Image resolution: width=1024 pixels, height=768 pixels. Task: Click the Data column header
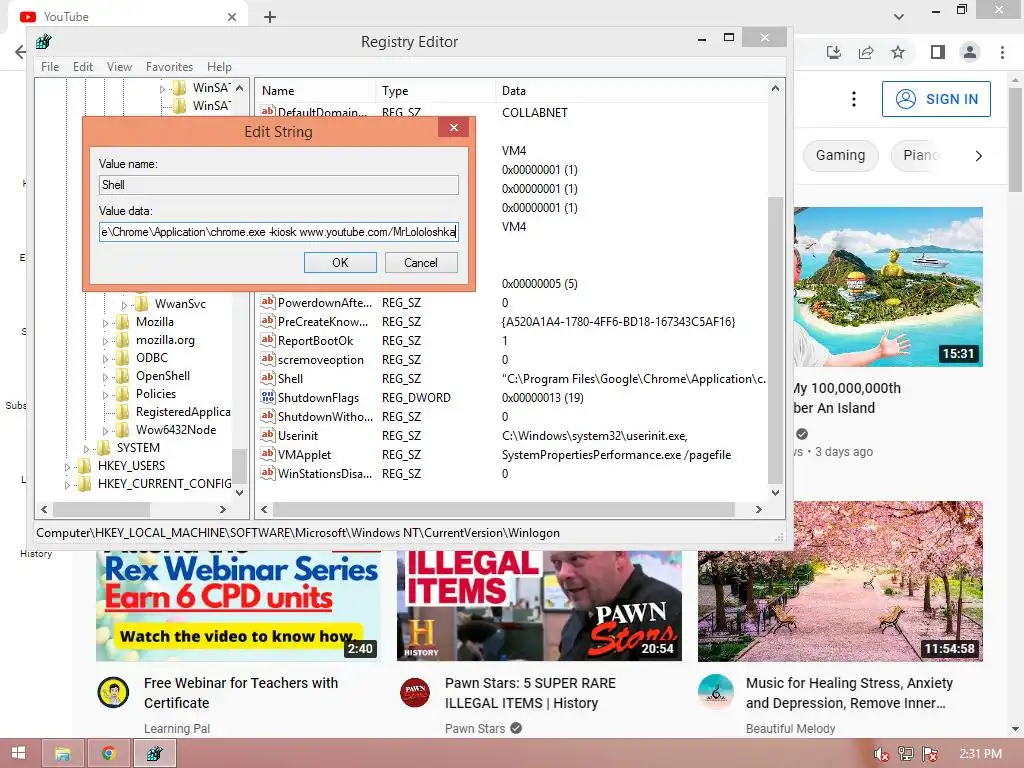coord(631,91)
